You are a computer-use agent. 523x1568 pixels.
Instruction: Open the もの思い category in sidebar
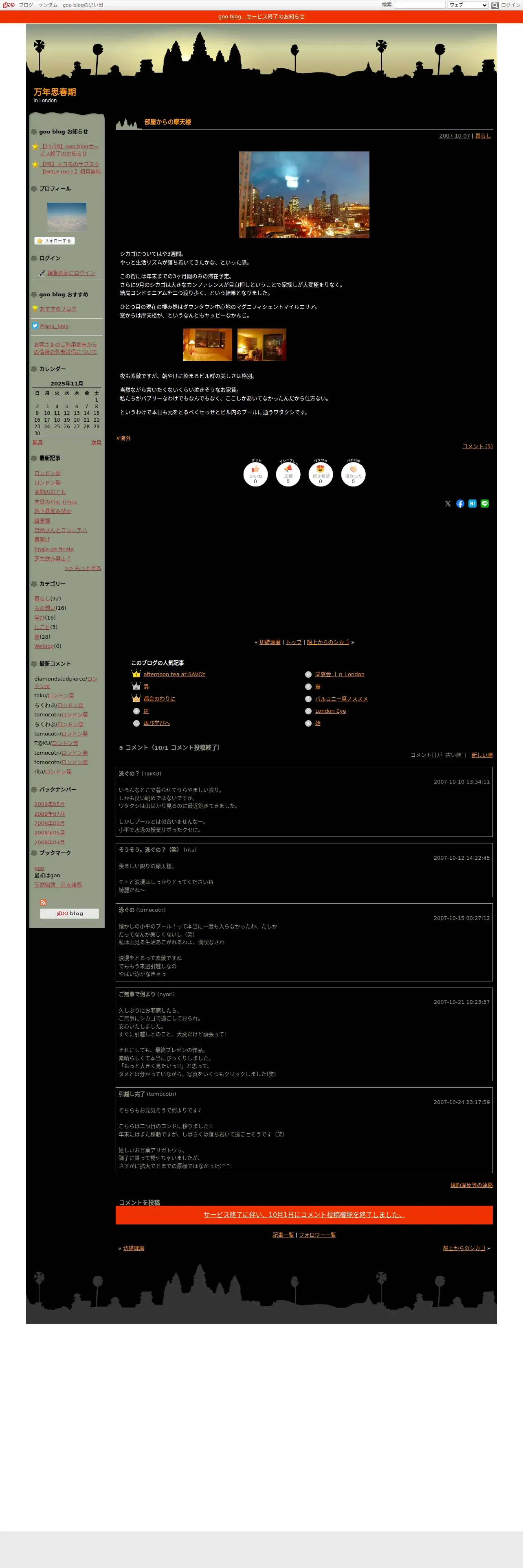pos(44,607)
